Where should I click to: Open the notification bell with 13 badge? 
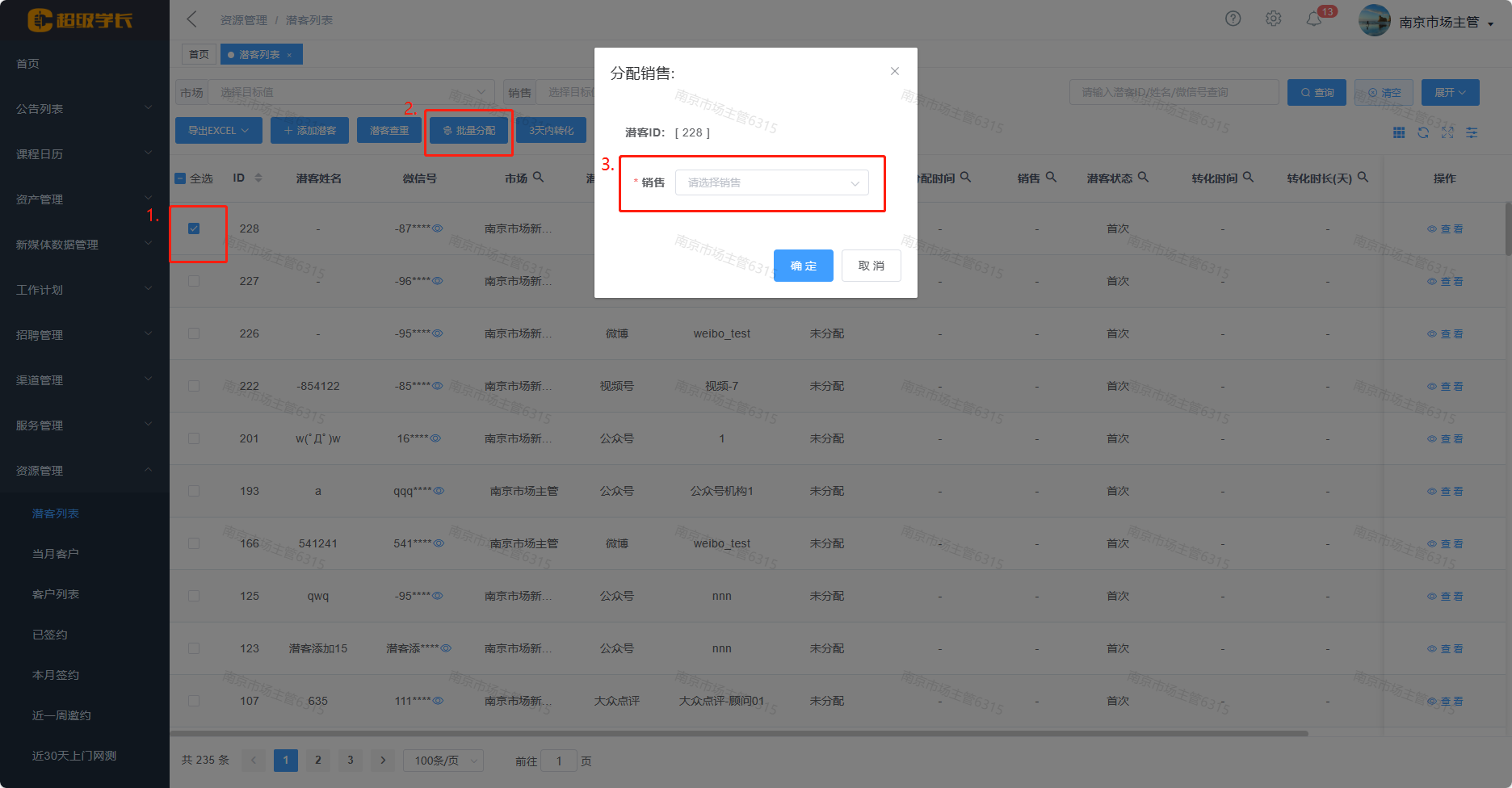[x=1314, y=19]
